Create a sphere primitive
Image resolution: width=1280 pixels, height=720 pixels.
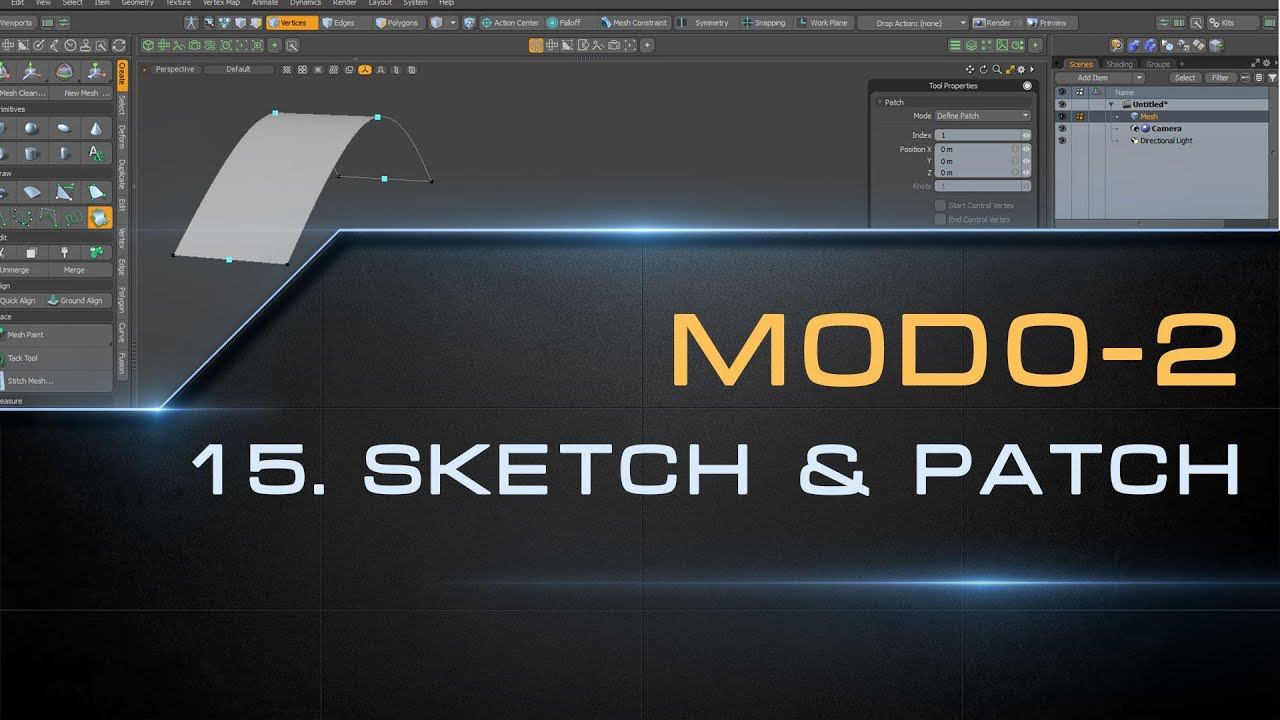pos(31,128)
